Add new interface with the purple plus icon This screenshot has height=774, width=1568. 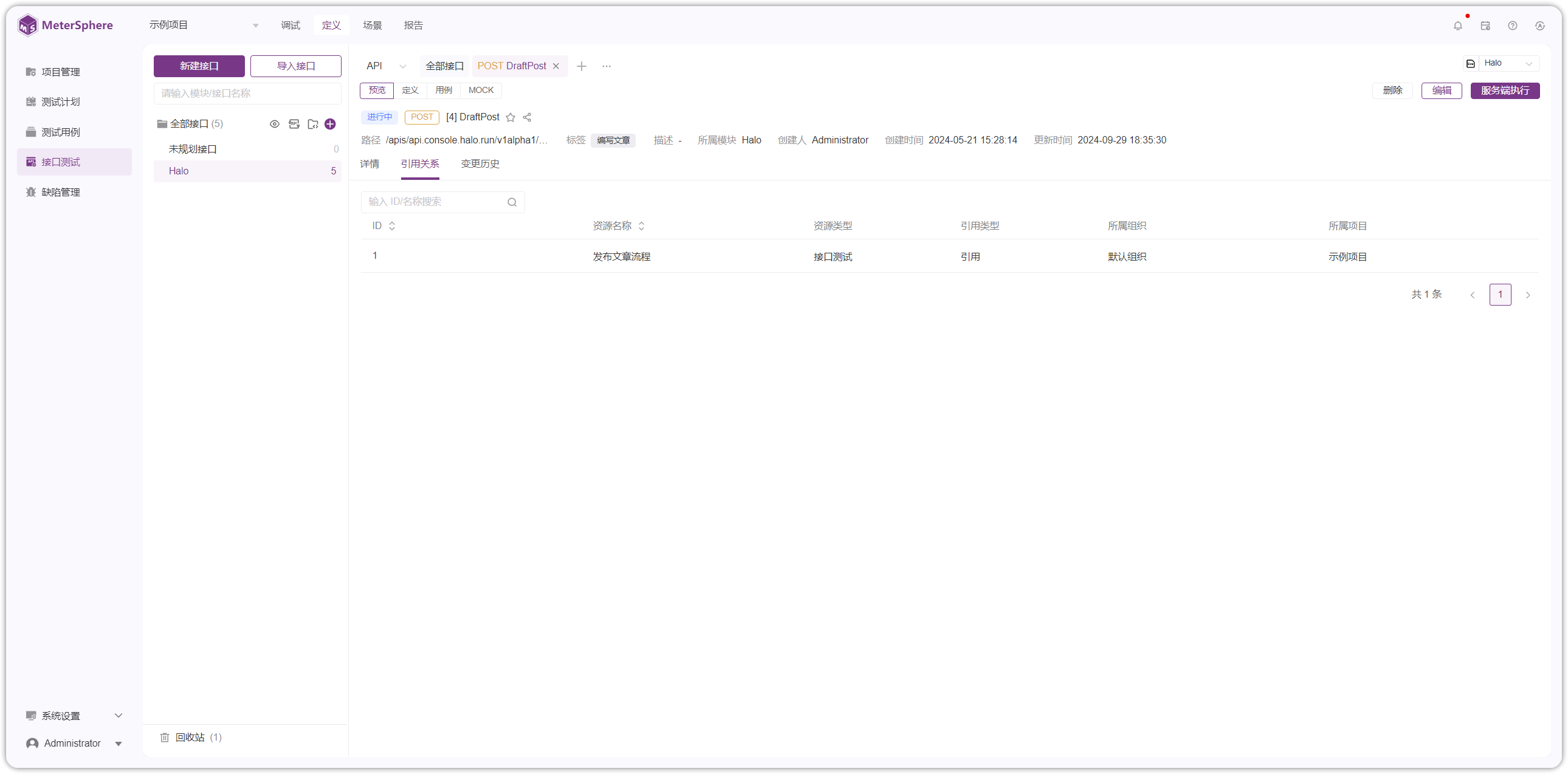(x=330, y=124)
